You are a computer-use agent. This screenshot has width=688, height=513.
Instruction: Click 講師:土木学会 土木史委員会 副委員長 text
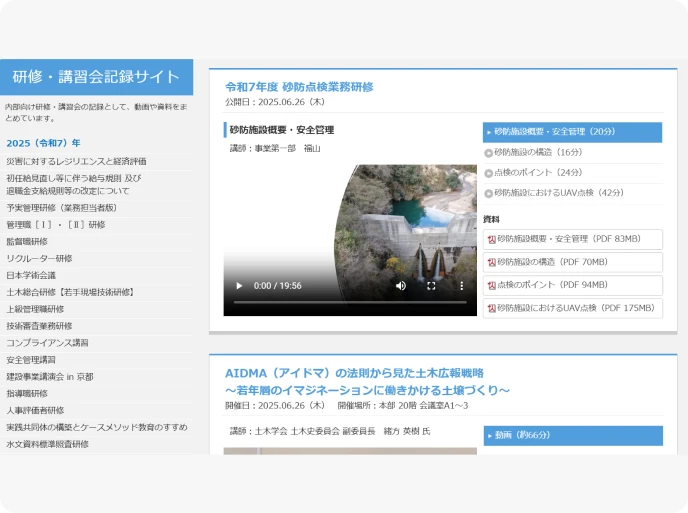302,431
